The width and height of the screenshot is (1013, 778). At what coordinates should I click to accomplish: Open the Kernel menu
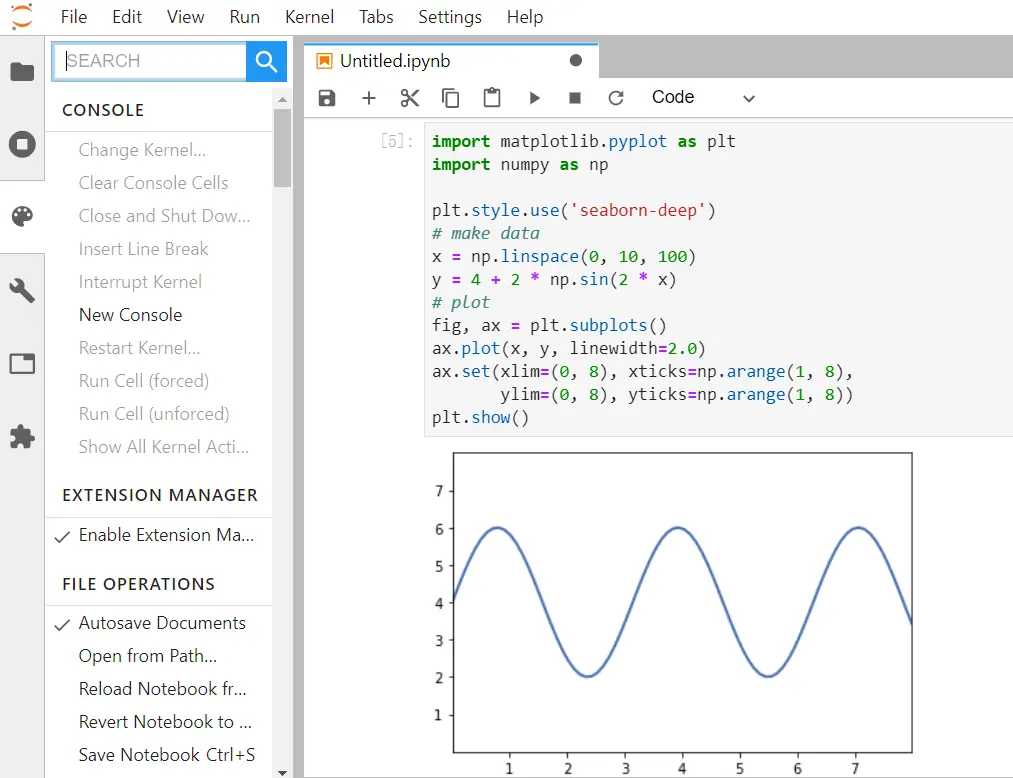point(309,17)
